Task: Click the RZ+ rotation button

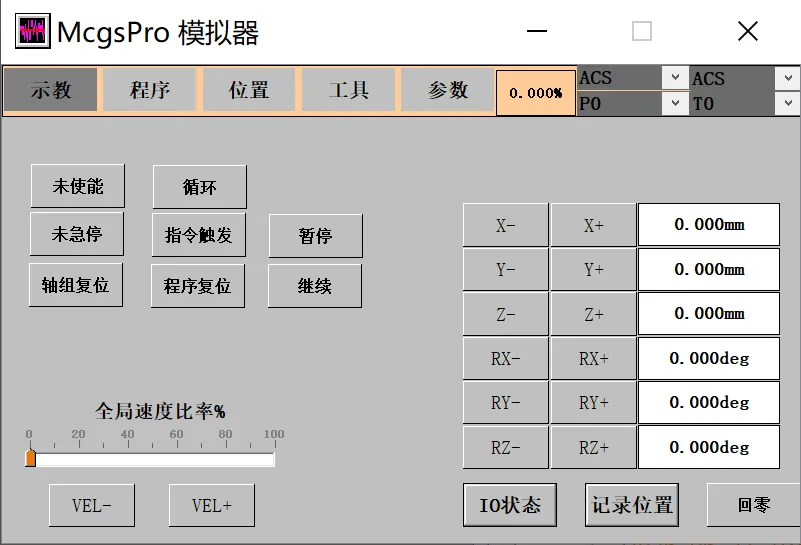Action: tap(594, 447)
